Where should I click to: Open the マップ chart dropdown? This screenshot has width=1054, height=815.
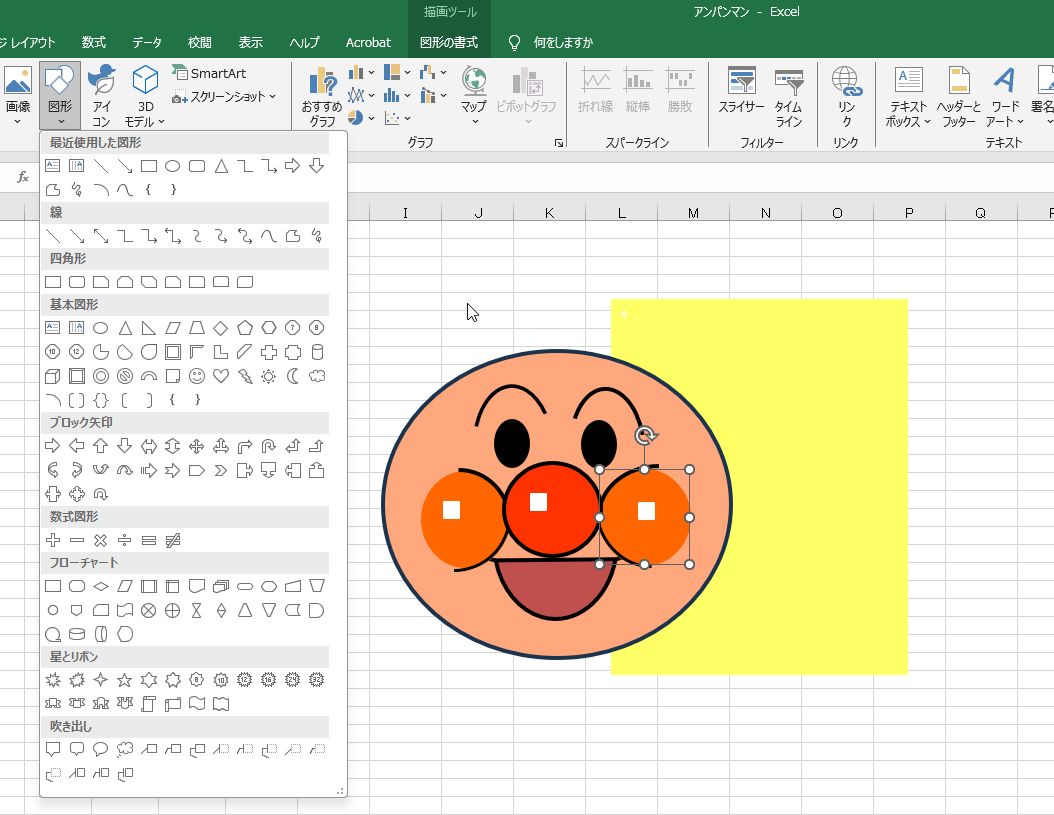coord(474,95)
